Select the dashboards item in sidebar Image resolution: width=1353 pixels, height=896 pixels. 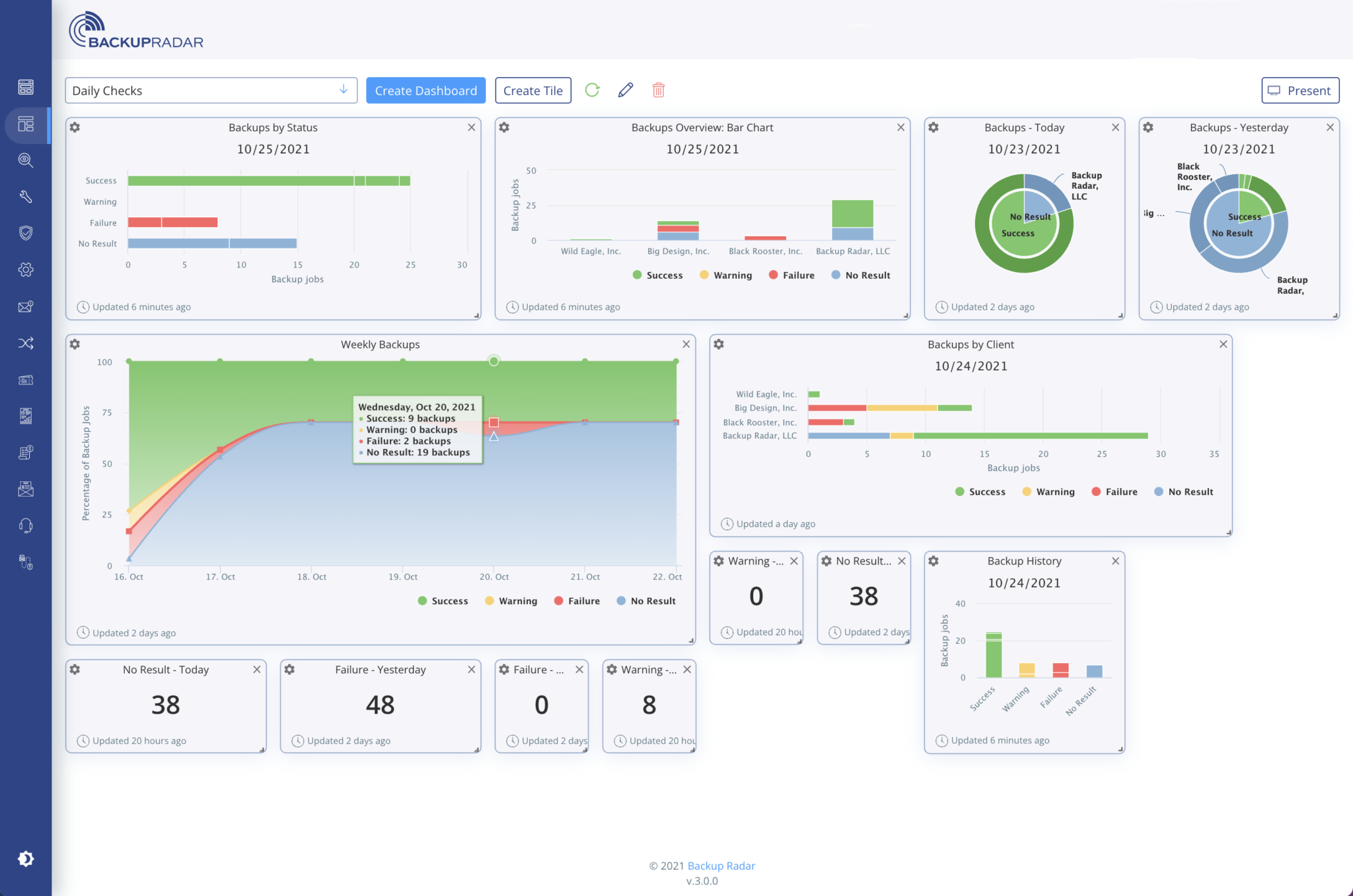(x=26, y=124)
